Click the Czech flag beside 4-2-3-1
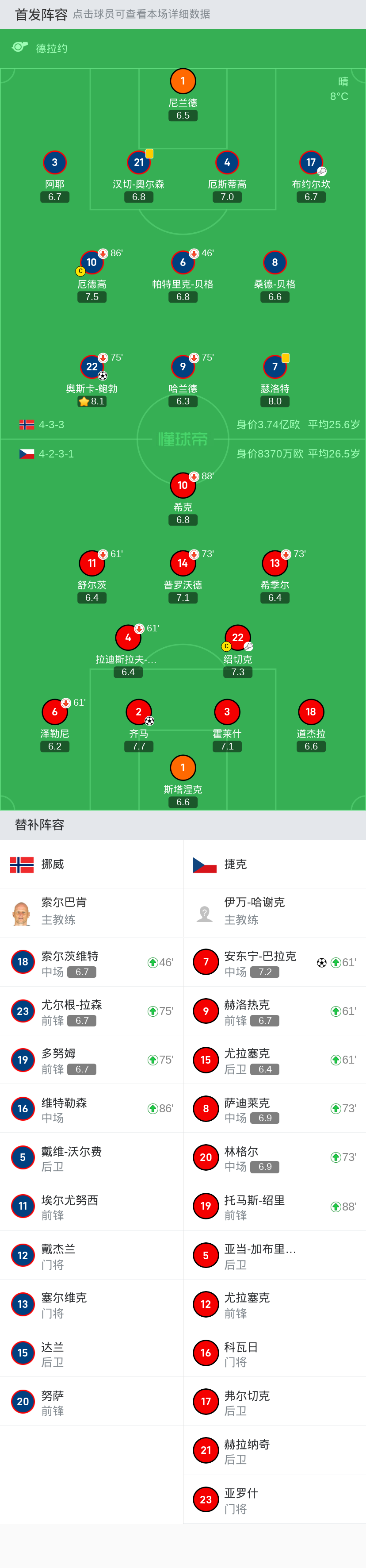 point(26,454)
